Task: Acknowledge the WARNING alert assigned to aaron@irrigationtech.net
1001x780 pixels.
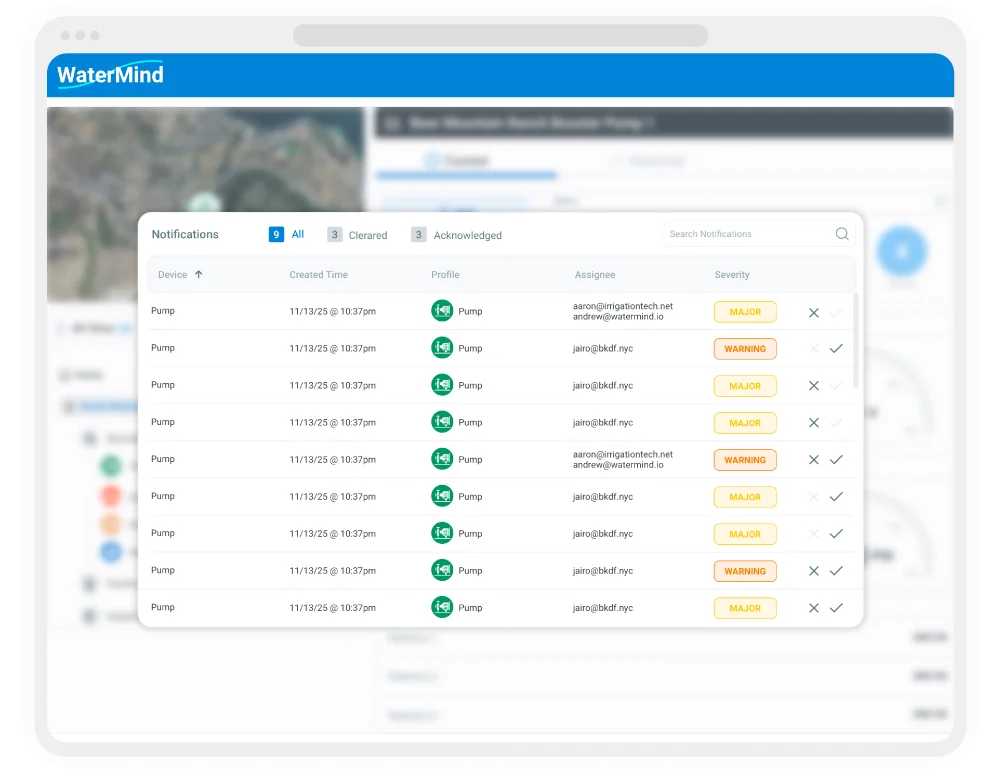Action: [x=836, y=460]
